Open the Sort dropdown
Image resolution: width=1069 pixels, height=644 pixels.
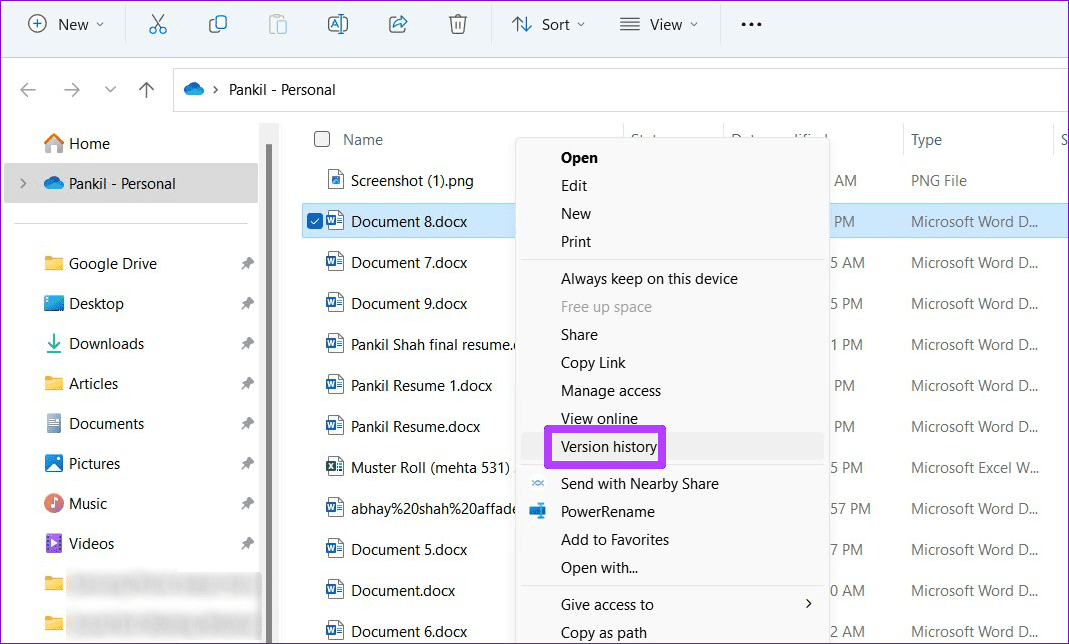coord(548,23)
